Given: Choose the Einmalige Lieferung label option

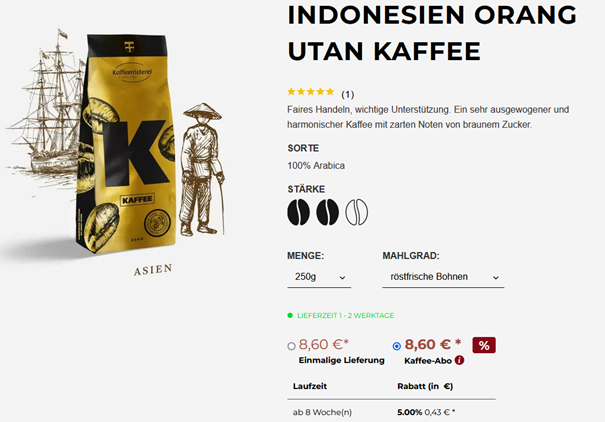Looking at the screenshot, I should pyautogui.click(x=341, y=360).
